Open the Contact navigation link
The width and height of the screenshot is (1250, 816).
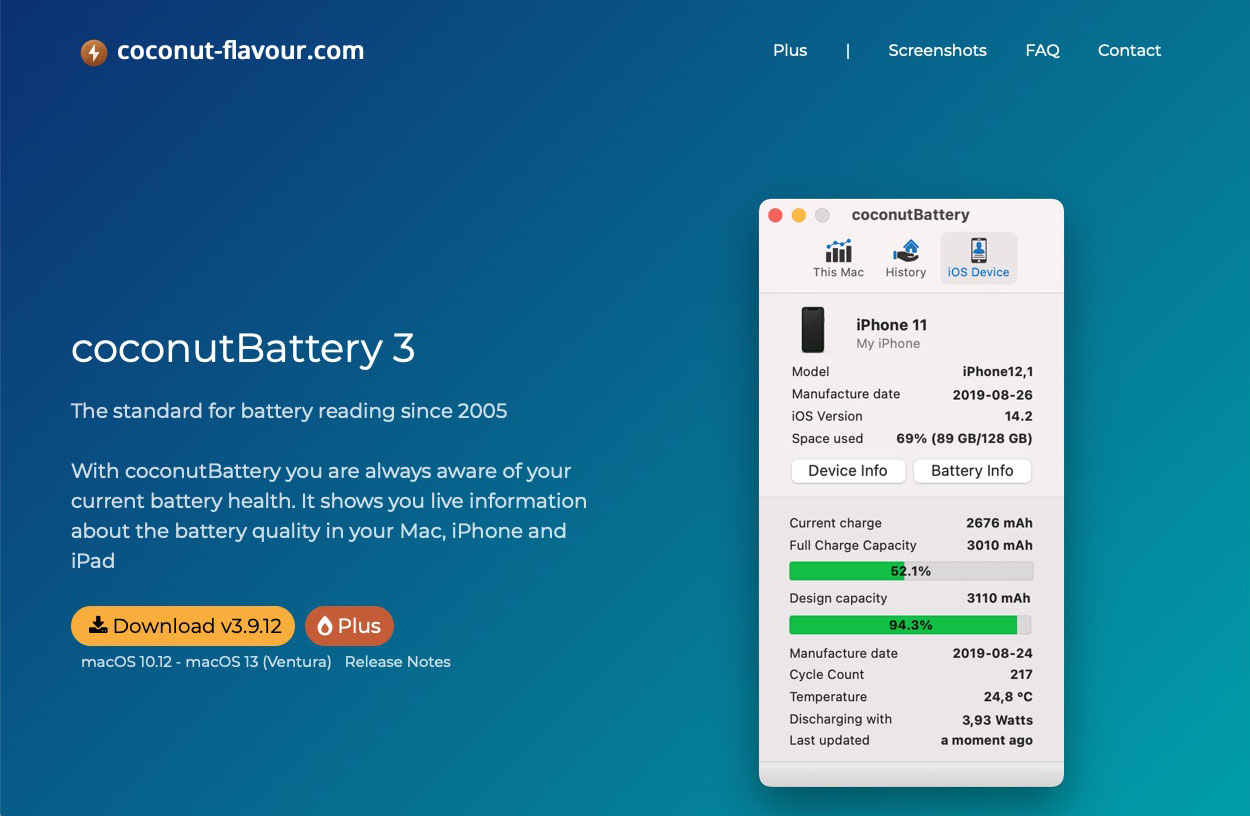[x=1129, y=50]
